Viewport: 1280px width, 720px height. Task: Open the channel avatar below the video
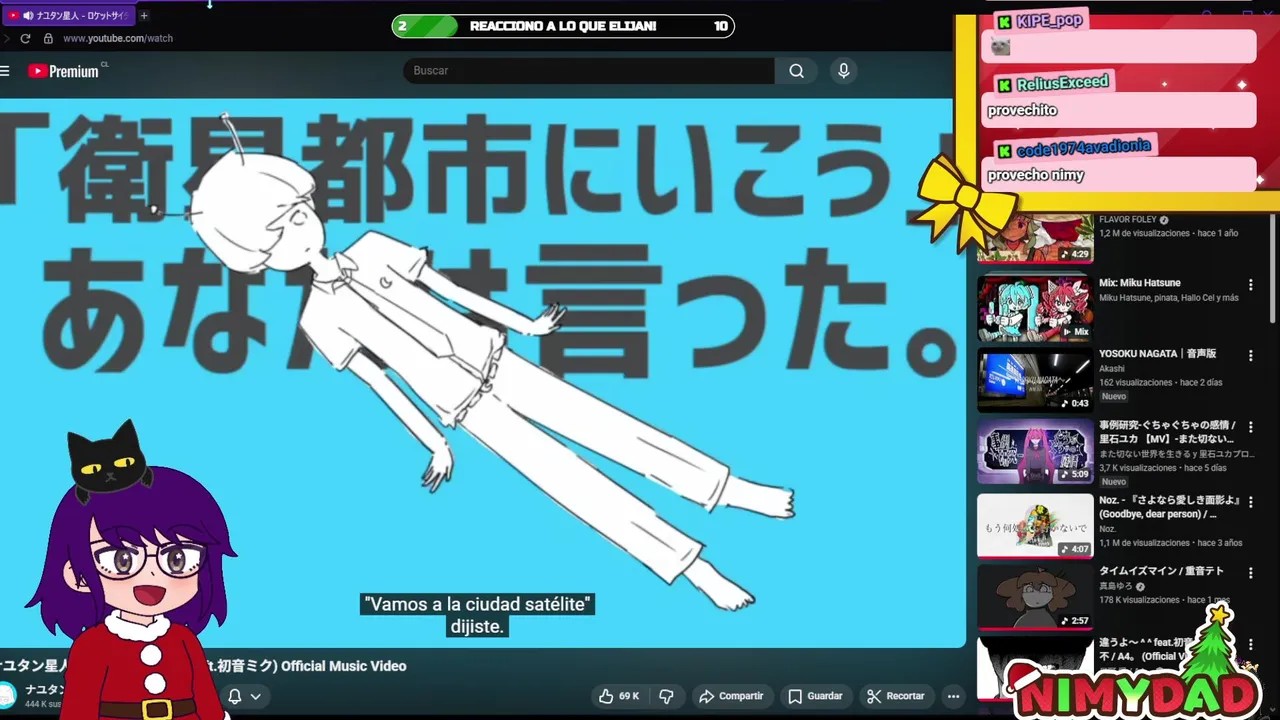[x=7, y=694]
